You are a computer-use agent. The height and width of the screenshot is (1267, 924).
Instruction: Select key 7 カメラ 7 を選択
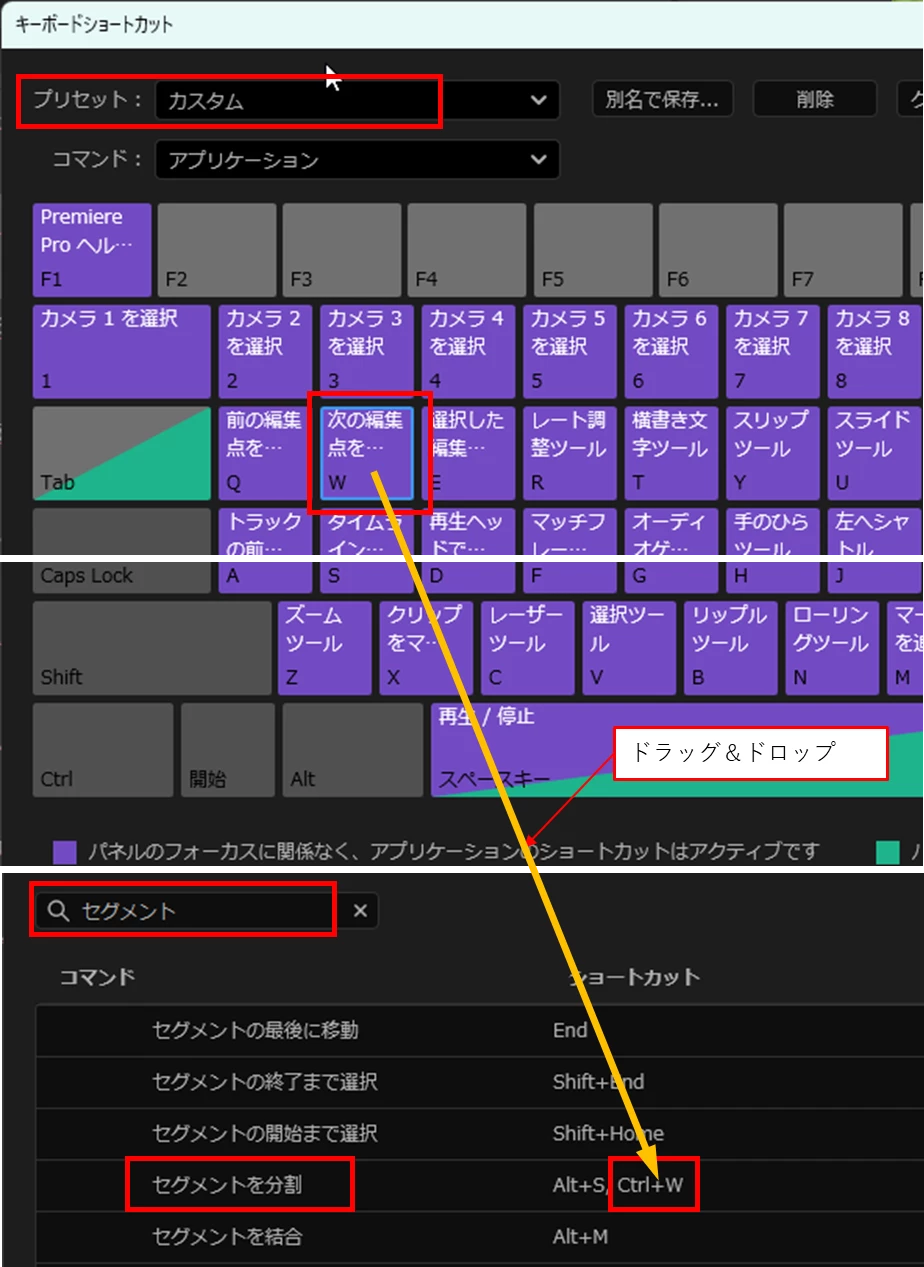pyautogui.click(x=772, y=352)
